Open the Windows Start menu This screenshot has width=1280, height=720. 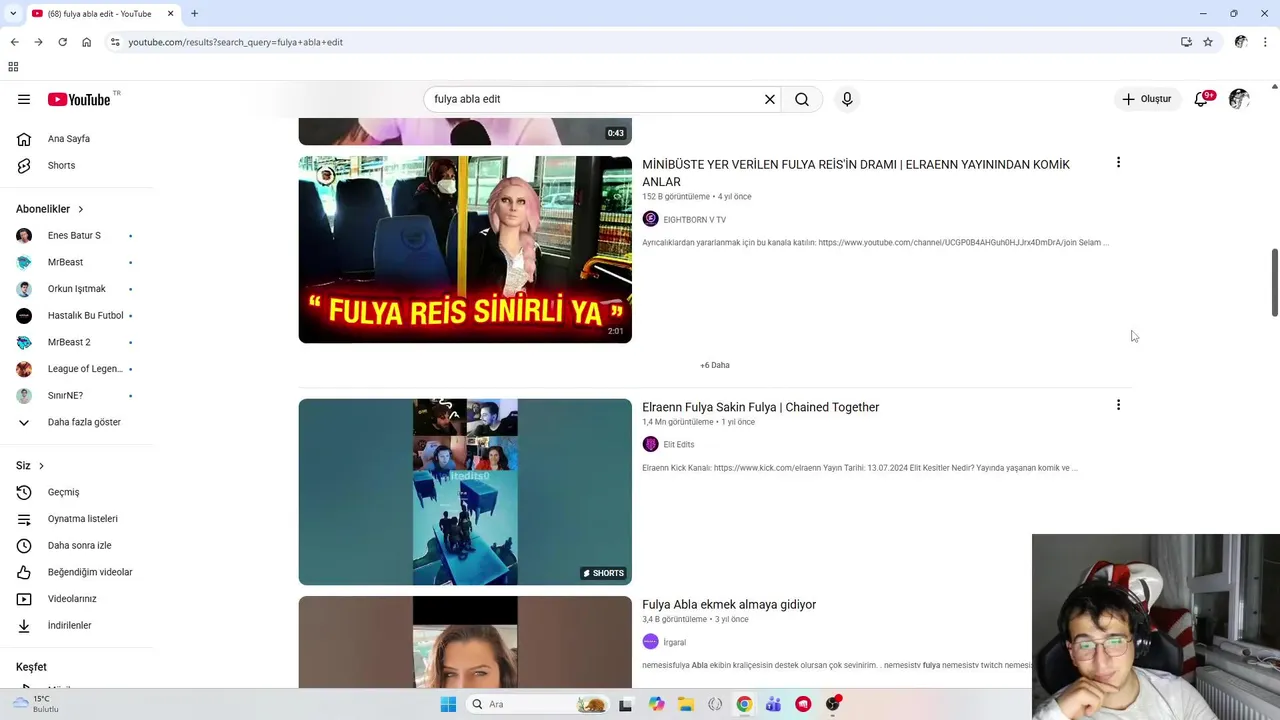tap(448, 704)
